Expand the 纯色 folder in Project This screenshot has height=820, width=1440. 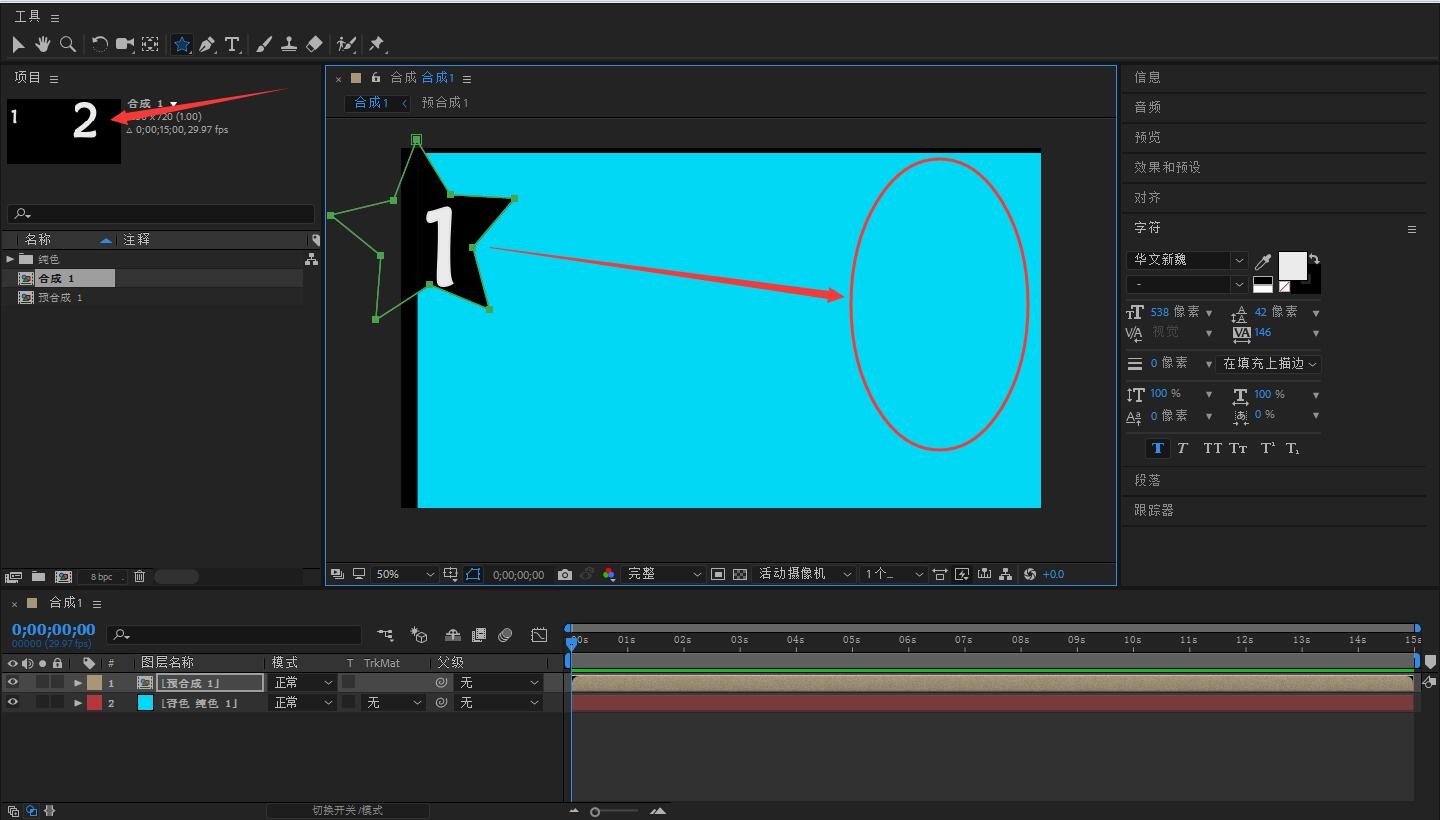pos(10,259)
